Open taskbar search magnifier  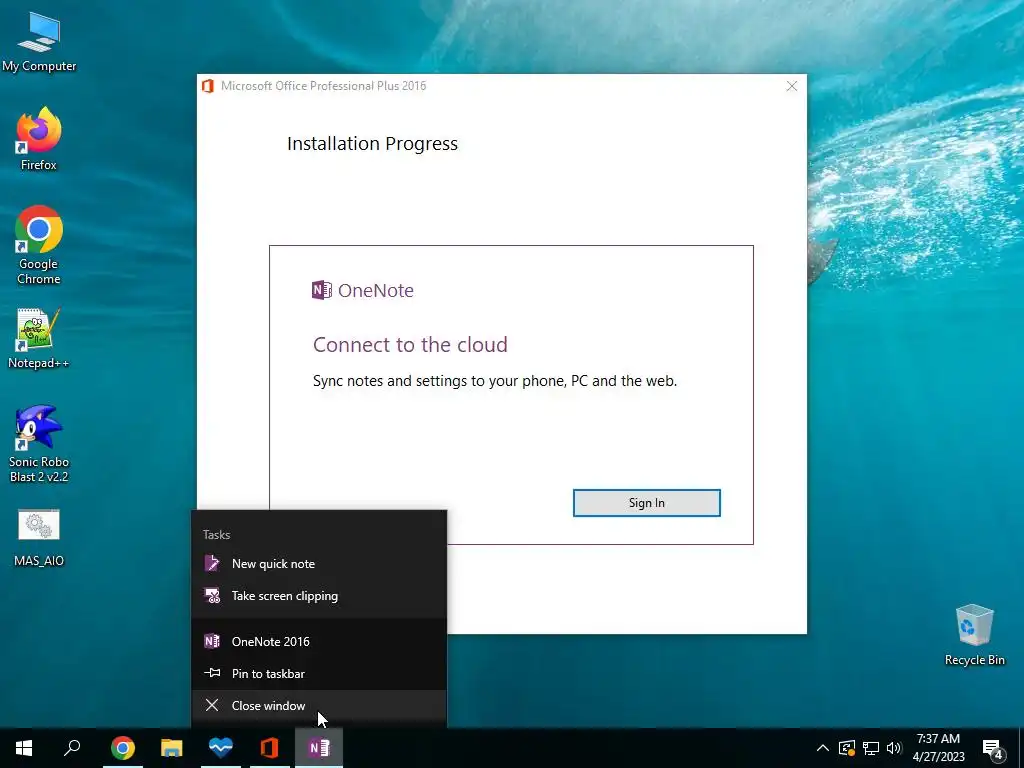72,748
